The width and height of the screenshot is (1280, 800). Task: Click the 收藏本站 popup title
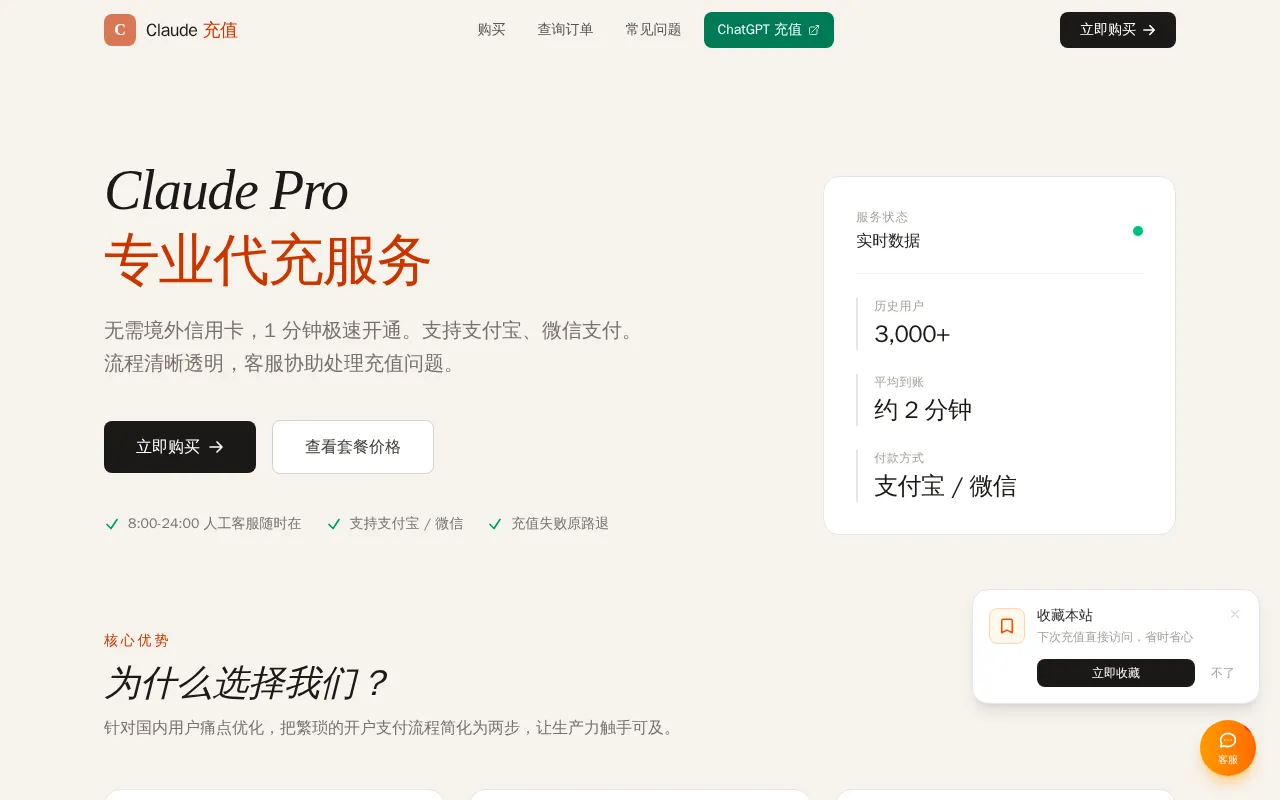click(1065, 615)
